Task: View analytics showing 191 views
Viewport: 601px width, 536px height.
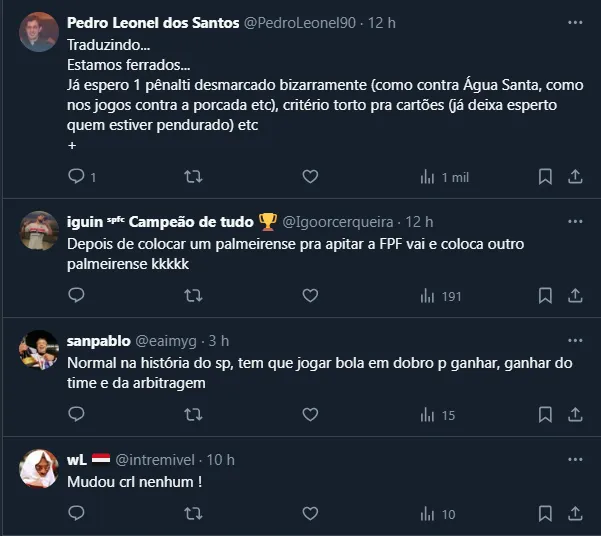Action: 440,296
